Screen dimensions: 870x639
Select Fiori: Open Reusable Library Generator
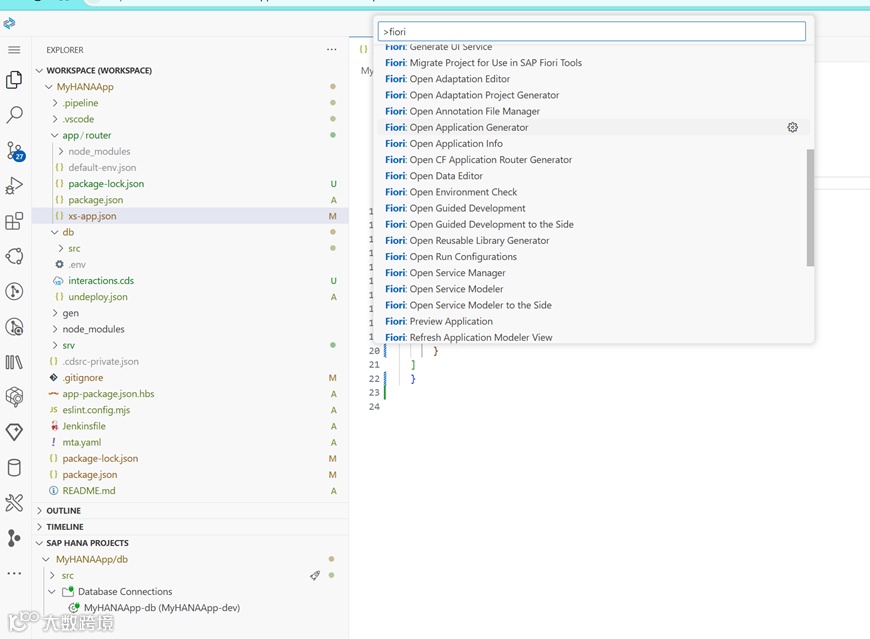[x=594, y=240]
